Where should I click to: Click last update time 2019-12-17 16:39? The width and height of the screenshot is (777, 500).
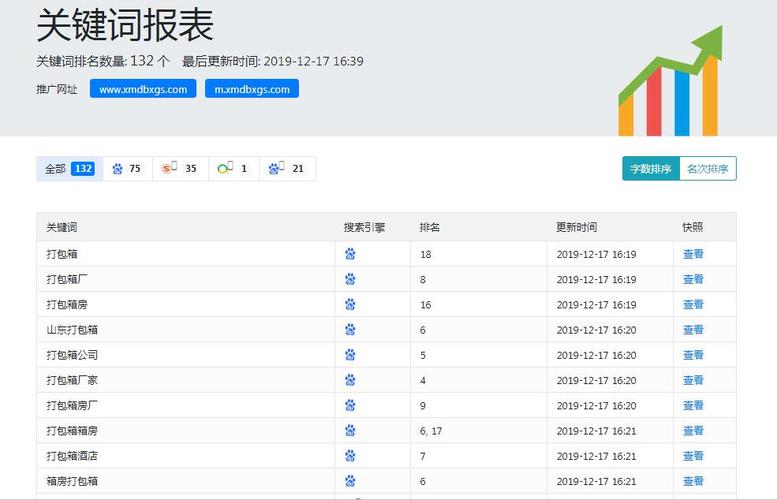tap(313, 61)
